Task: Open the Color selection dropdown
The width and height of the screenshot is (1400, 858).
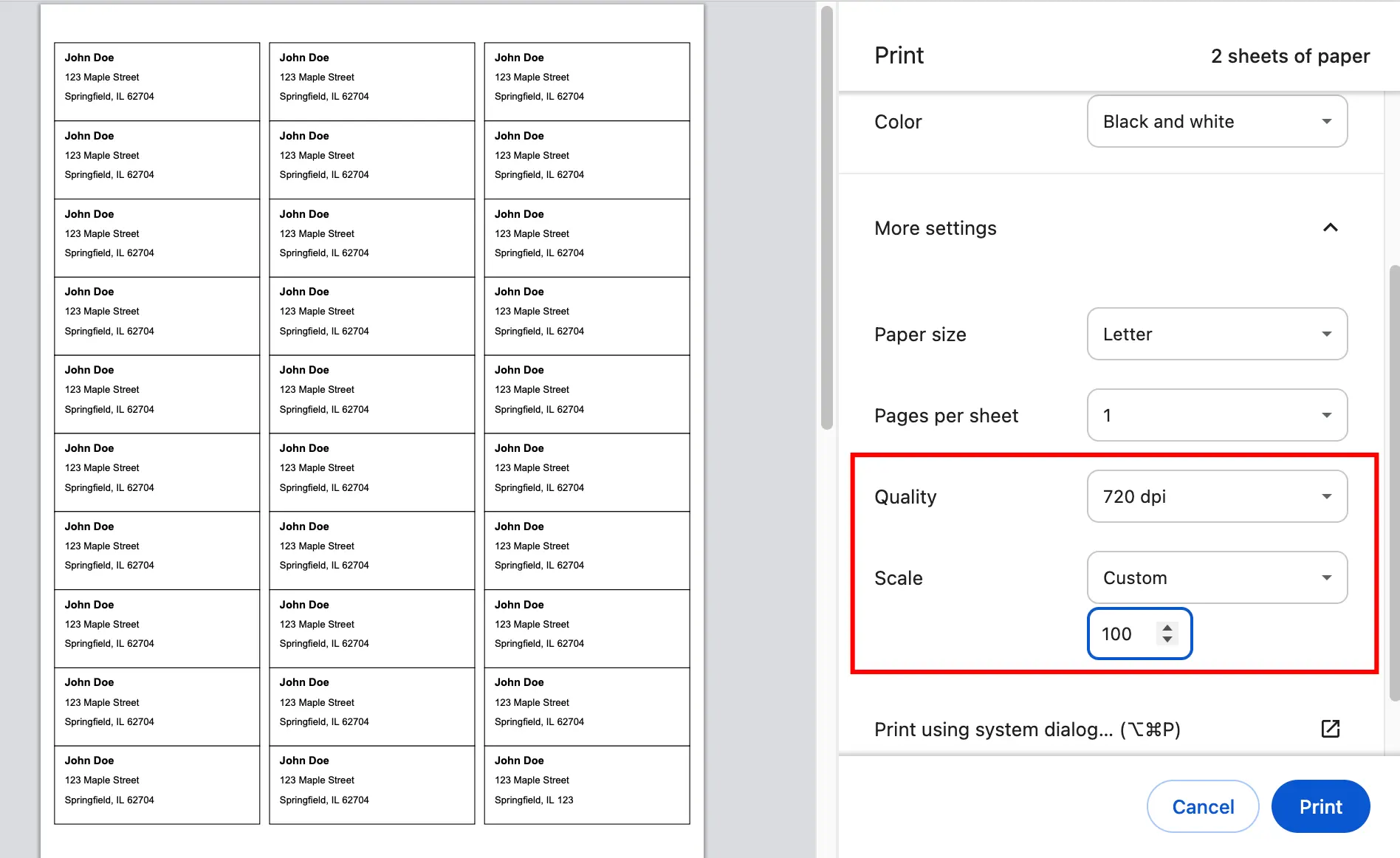Action: [1216, 121]
